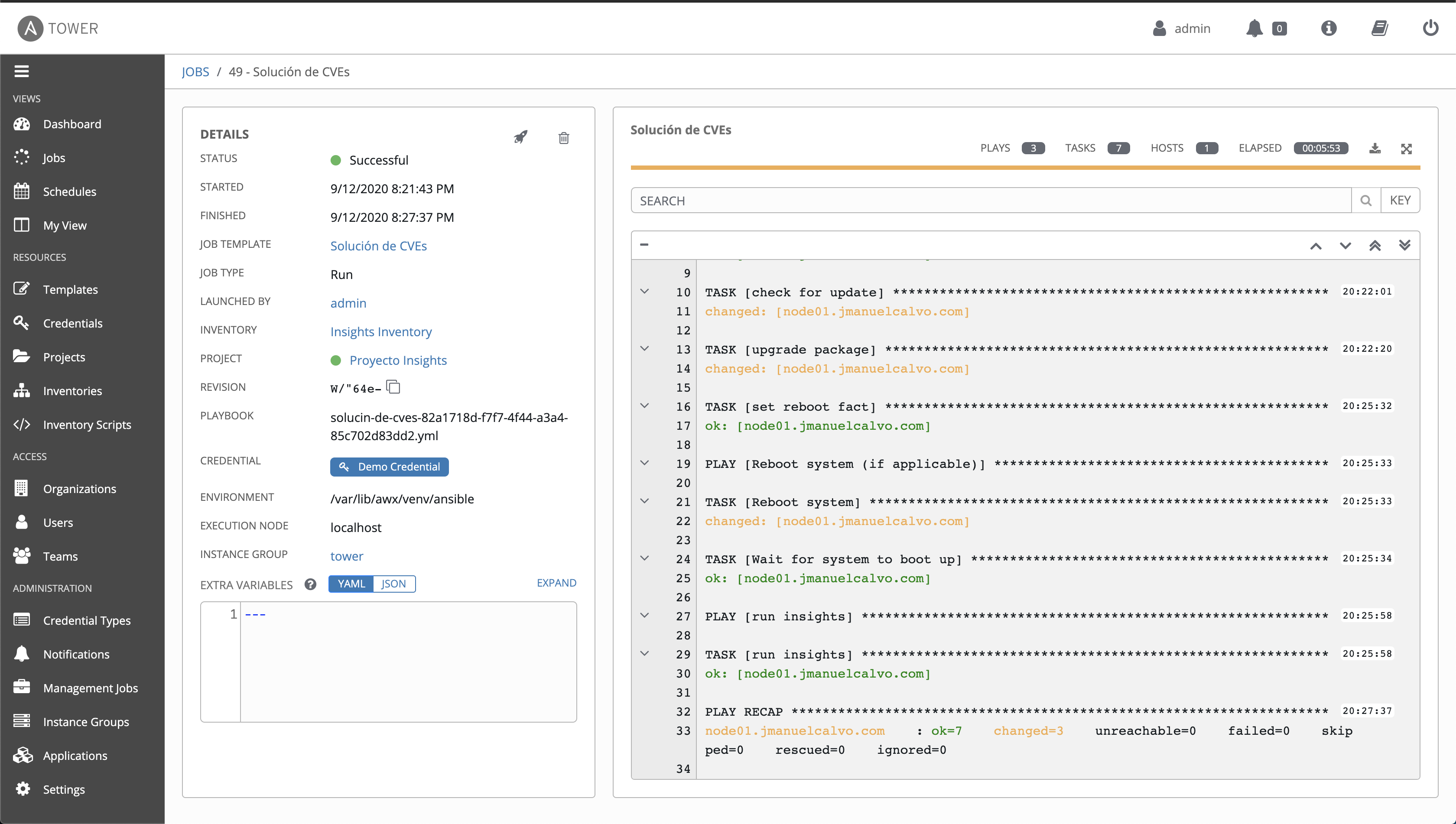
Task: Collapse task check for update
Action: (644, 292)
